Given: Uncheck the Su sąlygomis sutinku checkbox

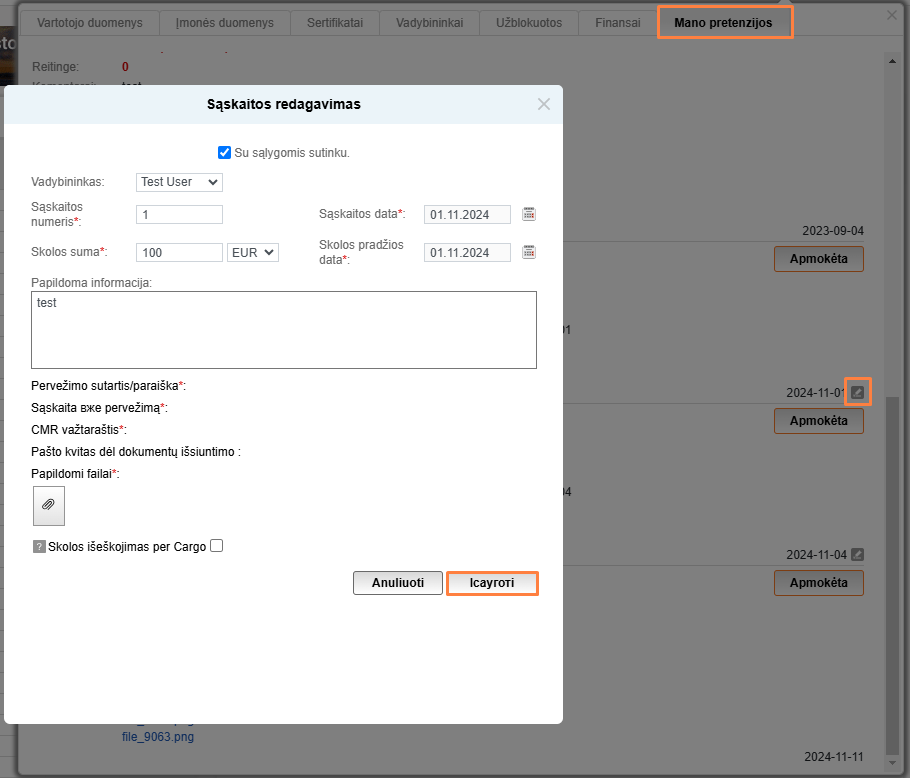Looking at the screenshot, I should tap(225, 153).
